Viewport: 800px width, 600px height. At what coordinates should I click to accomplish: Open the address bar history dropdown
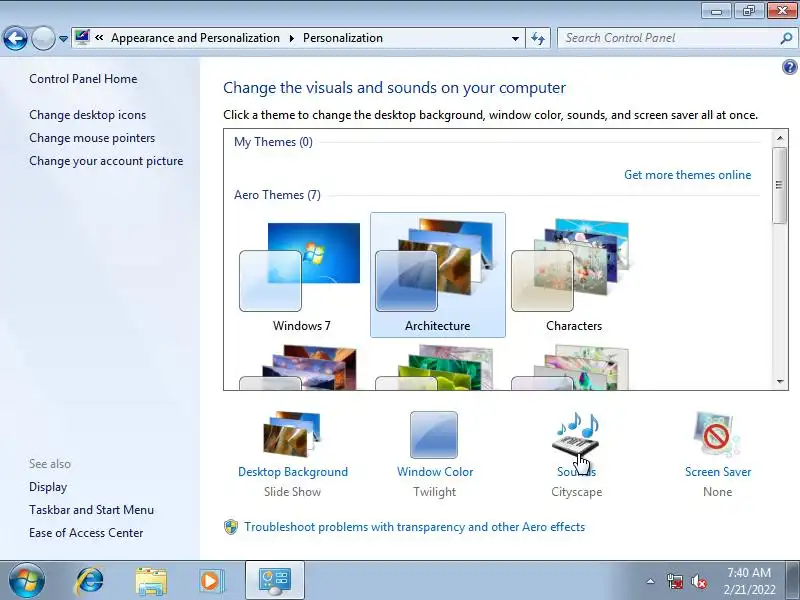pos(515,38)
